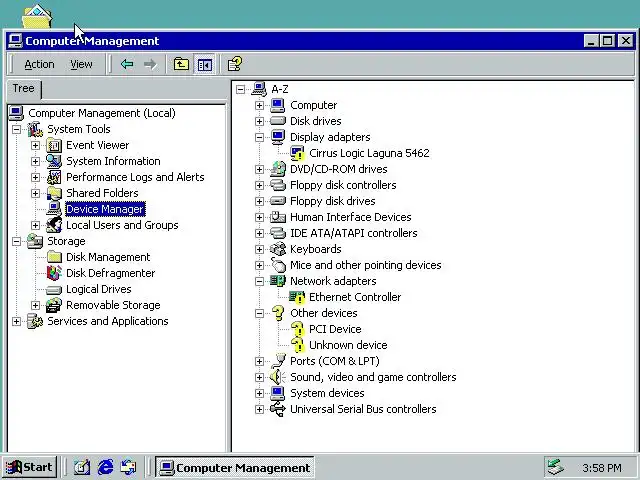This screenshot has height=480, width=640.
Task: Click the Human Interface Devices icon
Action: pos(278,217)
